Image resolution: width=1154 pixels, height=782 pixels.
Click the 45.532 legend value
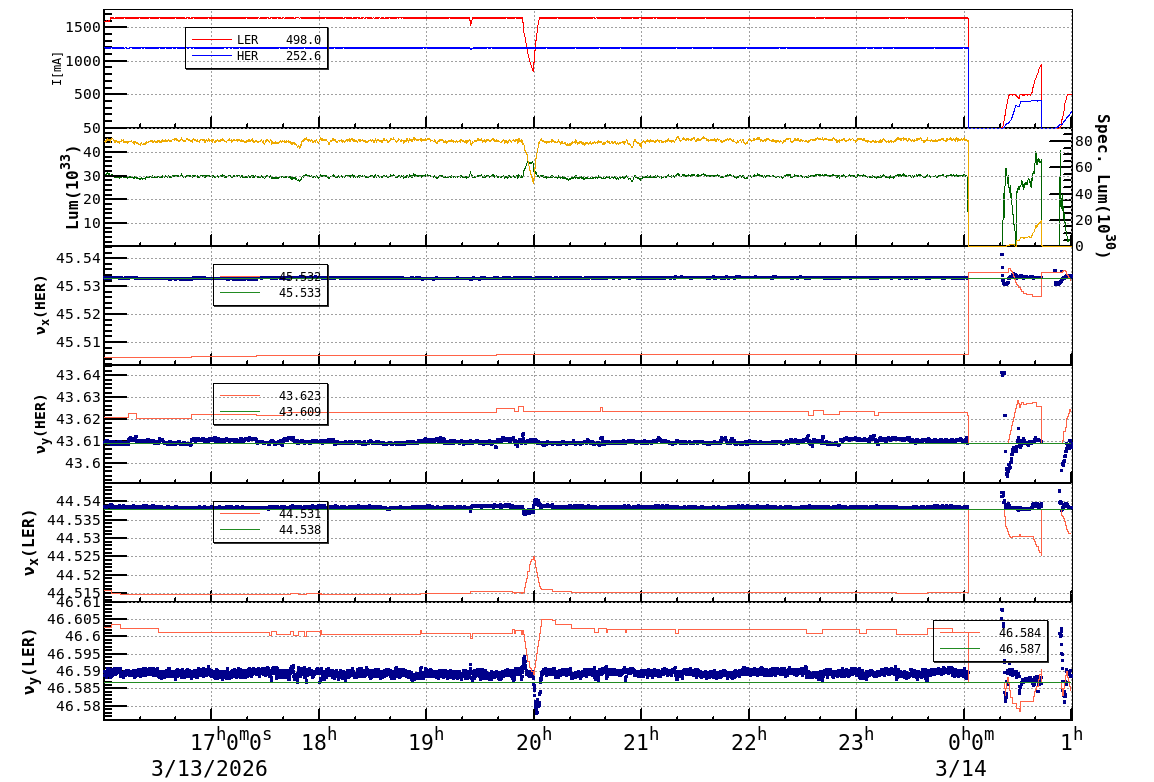[300, 277]
